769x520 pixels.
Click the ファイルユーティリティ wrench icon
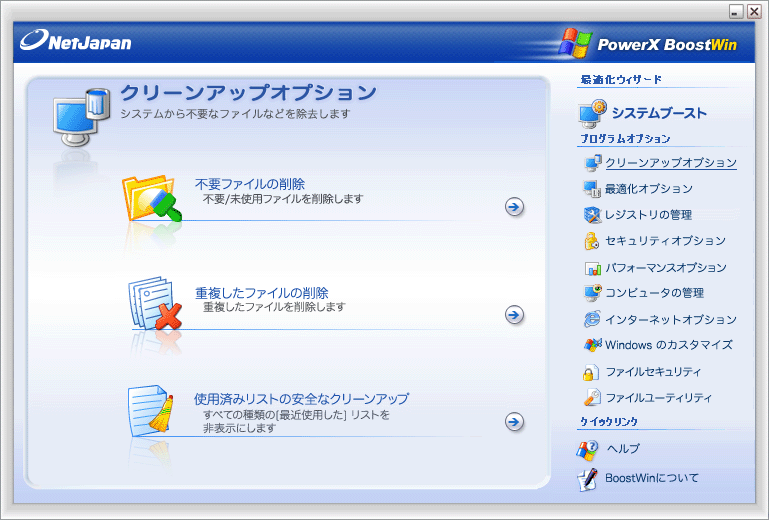592,397
